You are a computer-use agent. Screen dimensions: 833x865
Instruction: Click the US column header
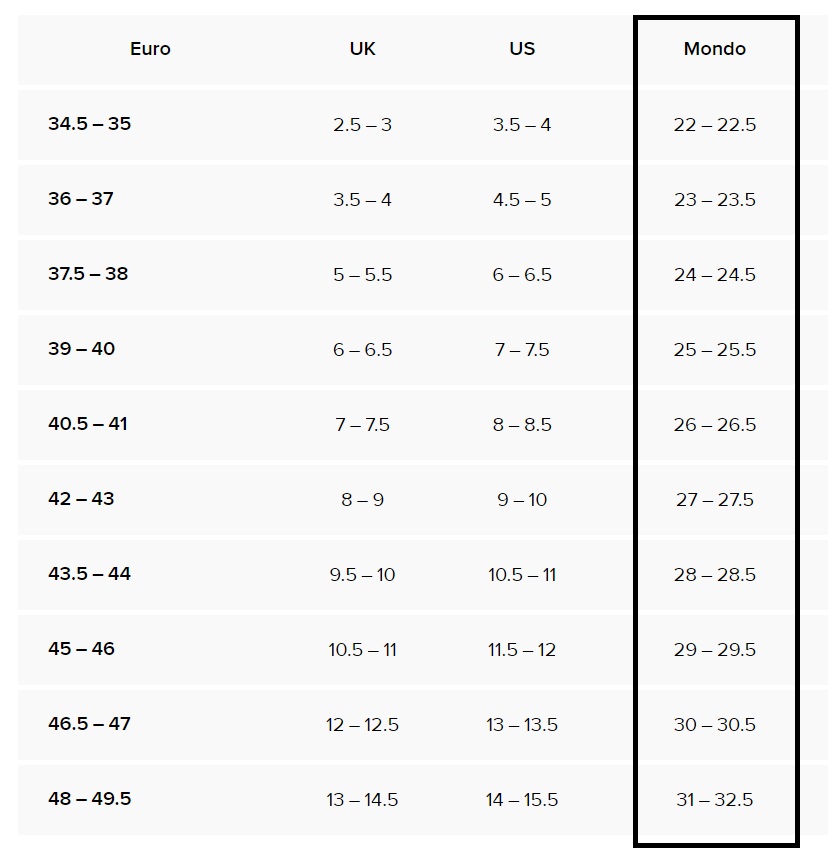tap(522, 49)
